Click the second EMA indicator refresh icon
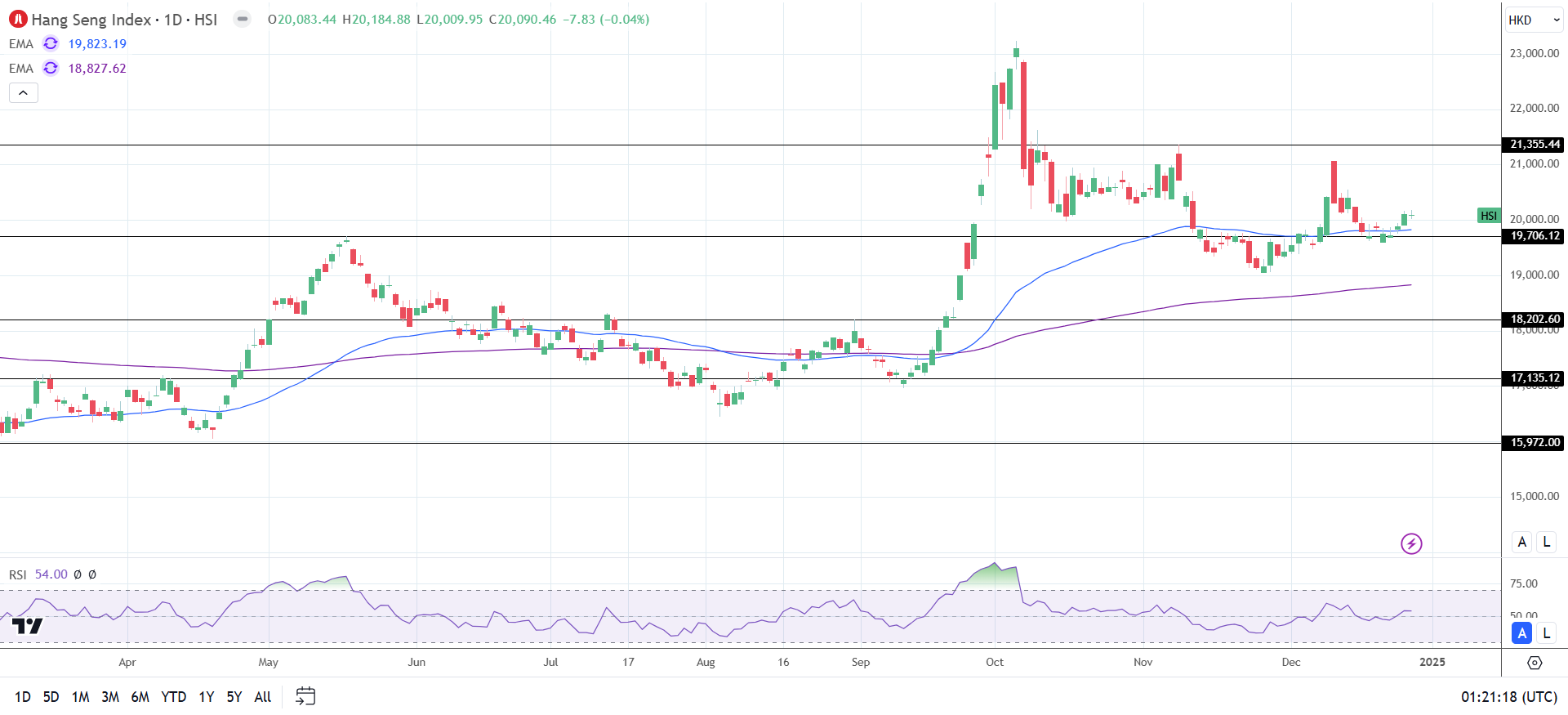This screenshot has width=1568, height=715. tap(51, 69)
